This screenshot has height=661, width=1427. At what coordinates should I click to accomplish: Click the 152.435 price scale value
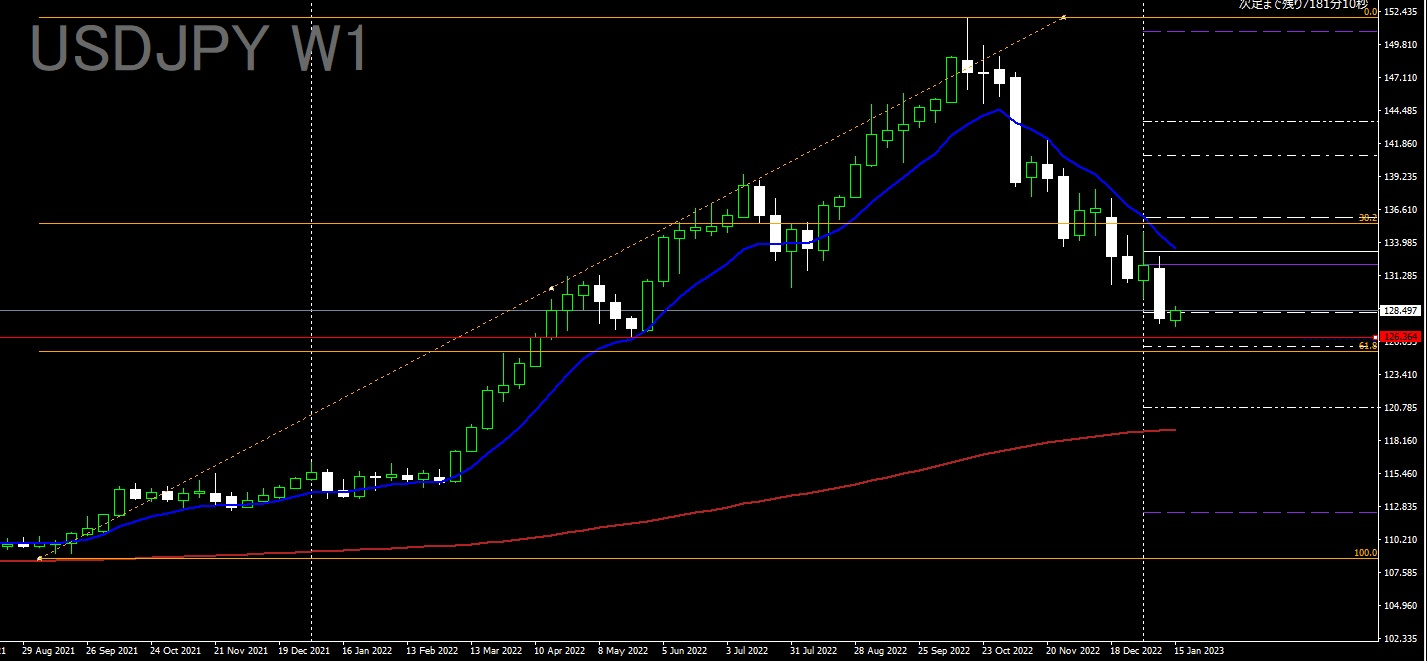tap(1402, 11)
